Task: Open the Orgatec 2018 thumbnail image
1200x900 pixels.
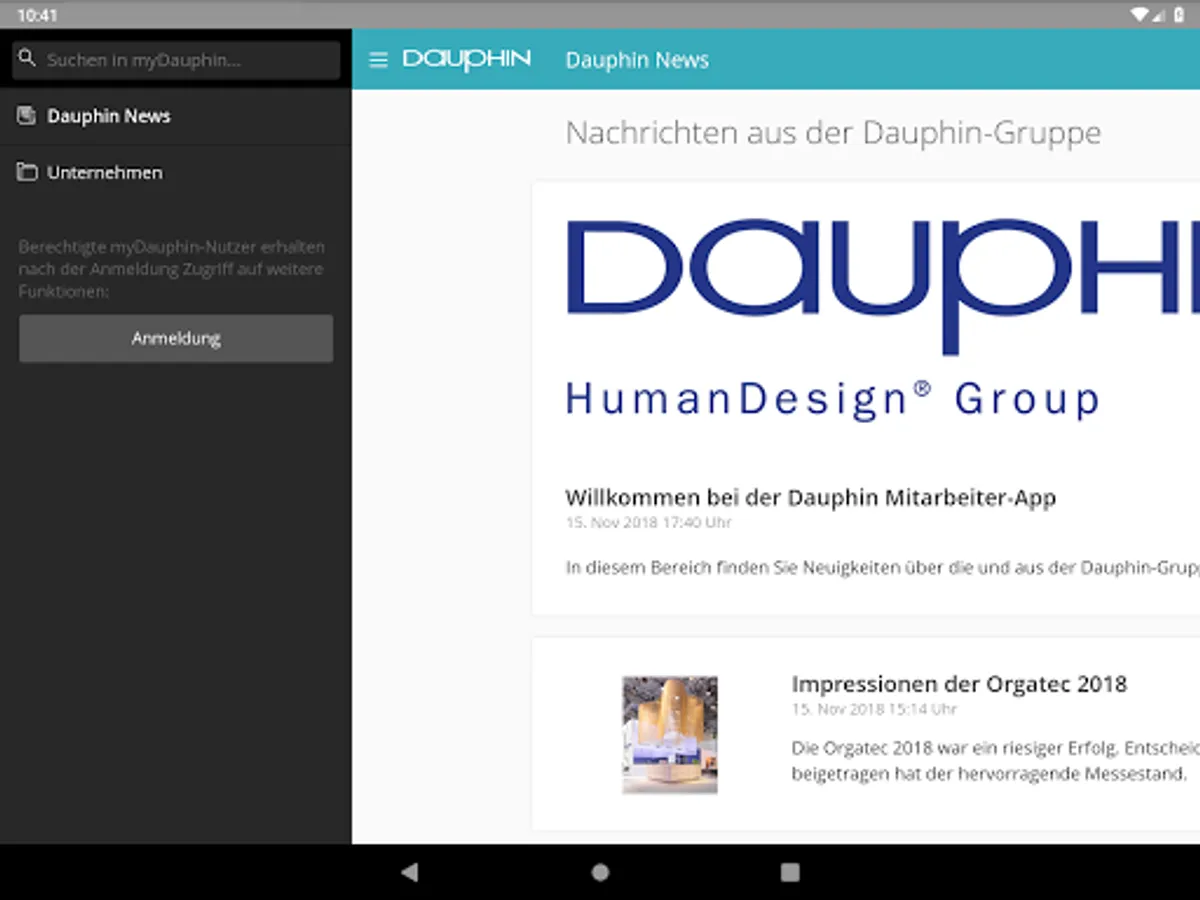Action: 670,735
